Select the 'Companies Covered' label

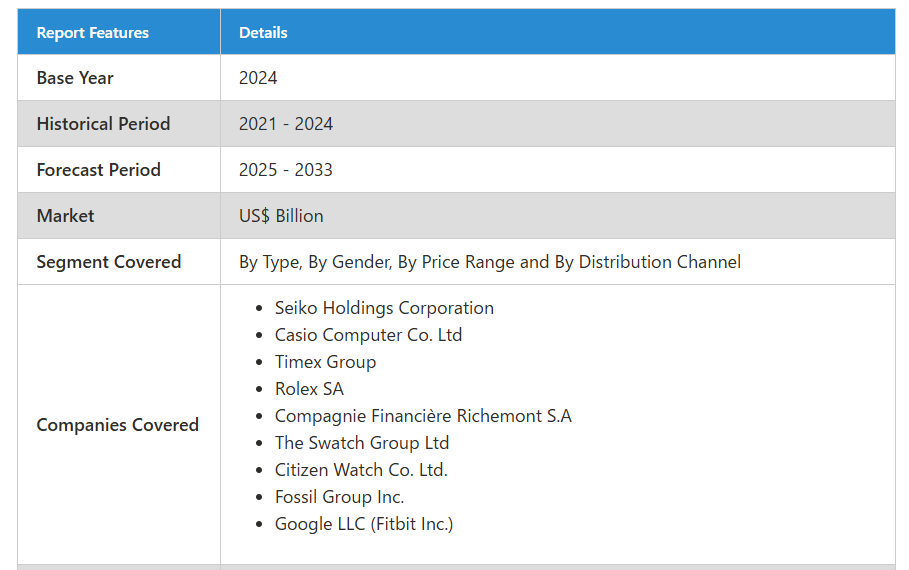[x=118, y=424]
